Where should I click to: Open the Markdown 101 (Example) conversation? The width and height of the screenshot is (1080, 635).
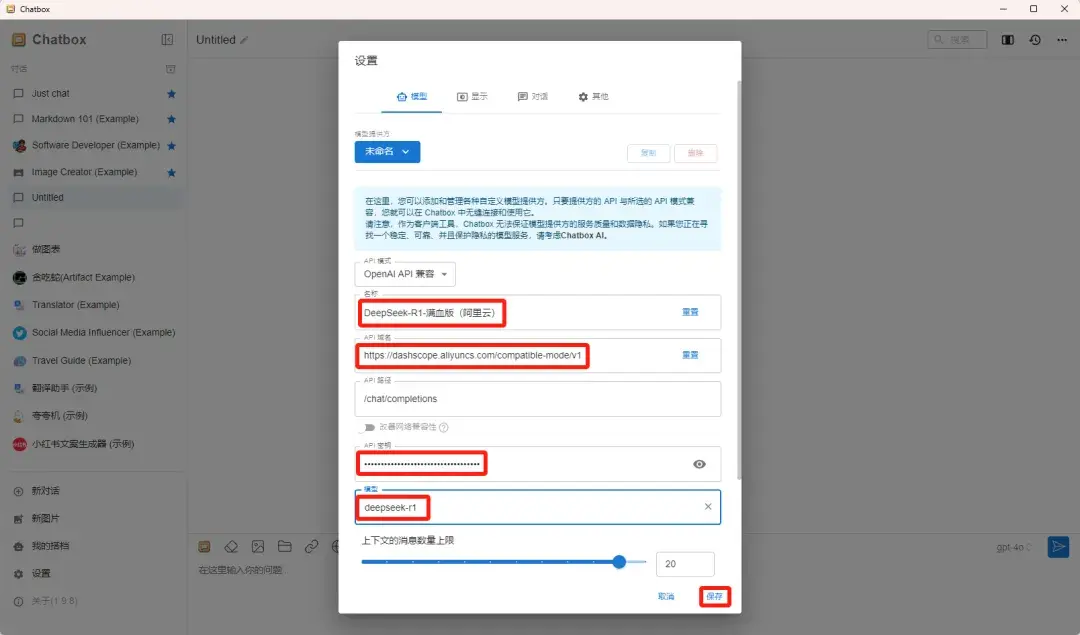tap(93, 119)
